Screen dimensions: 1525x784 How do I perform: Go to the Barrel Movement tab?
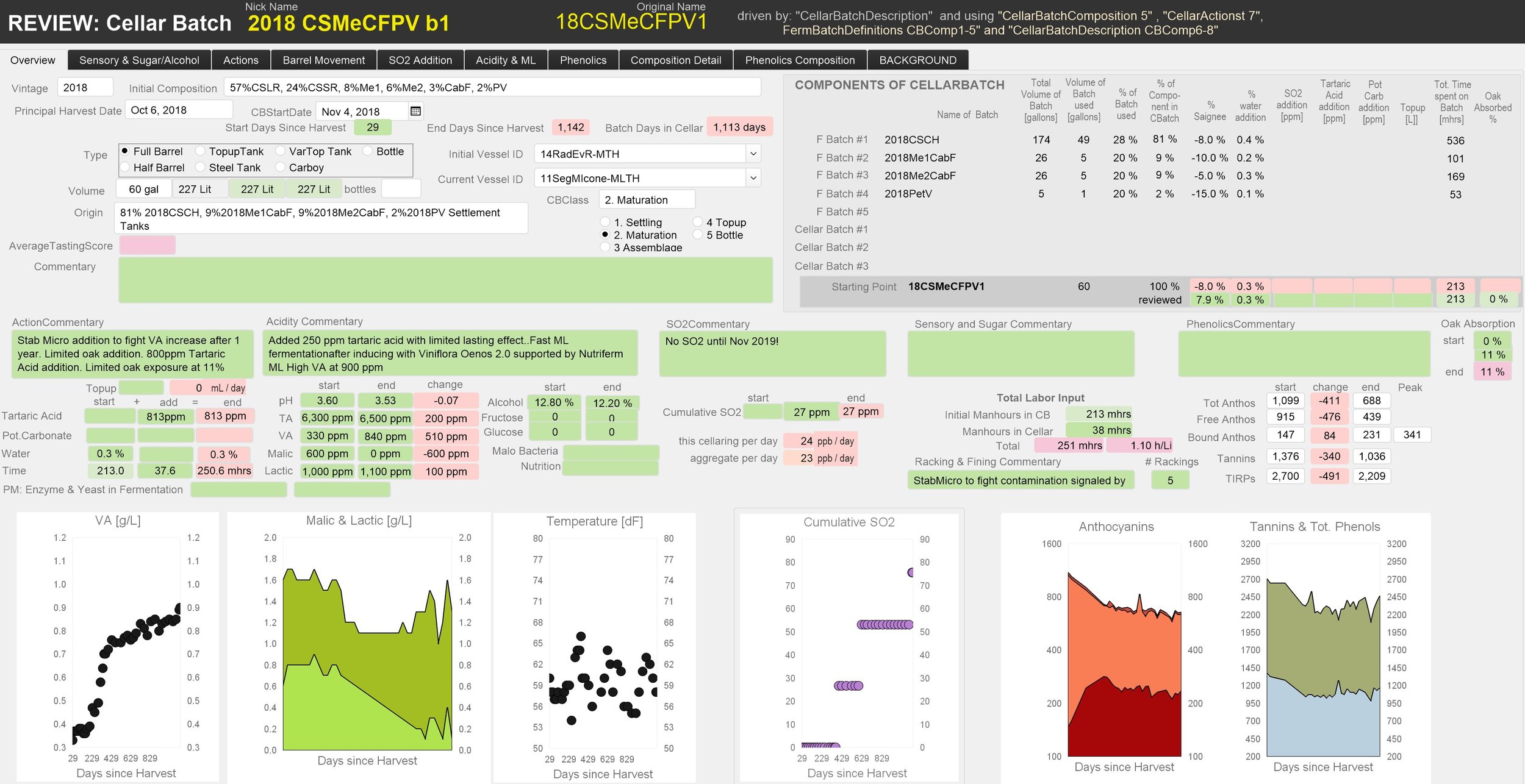click(324, 60)
